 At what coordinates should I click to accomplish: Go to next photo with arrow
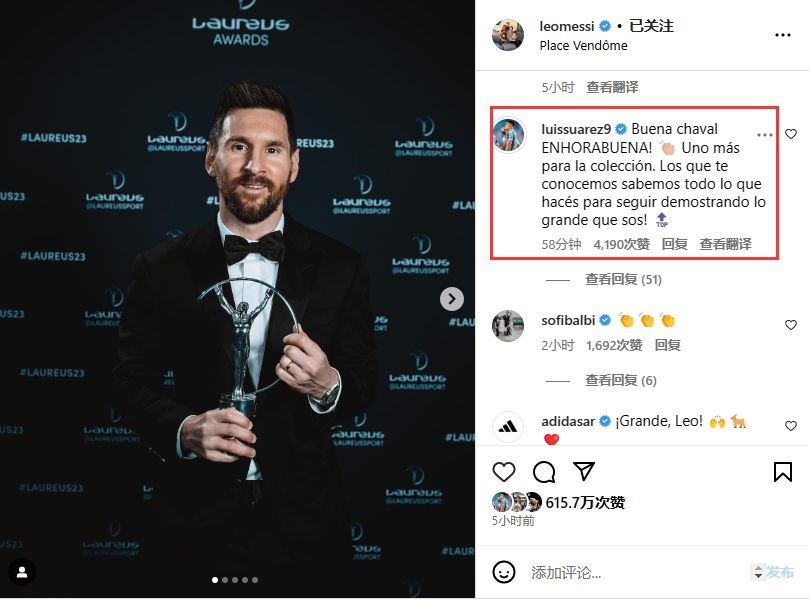pos(451,299)
